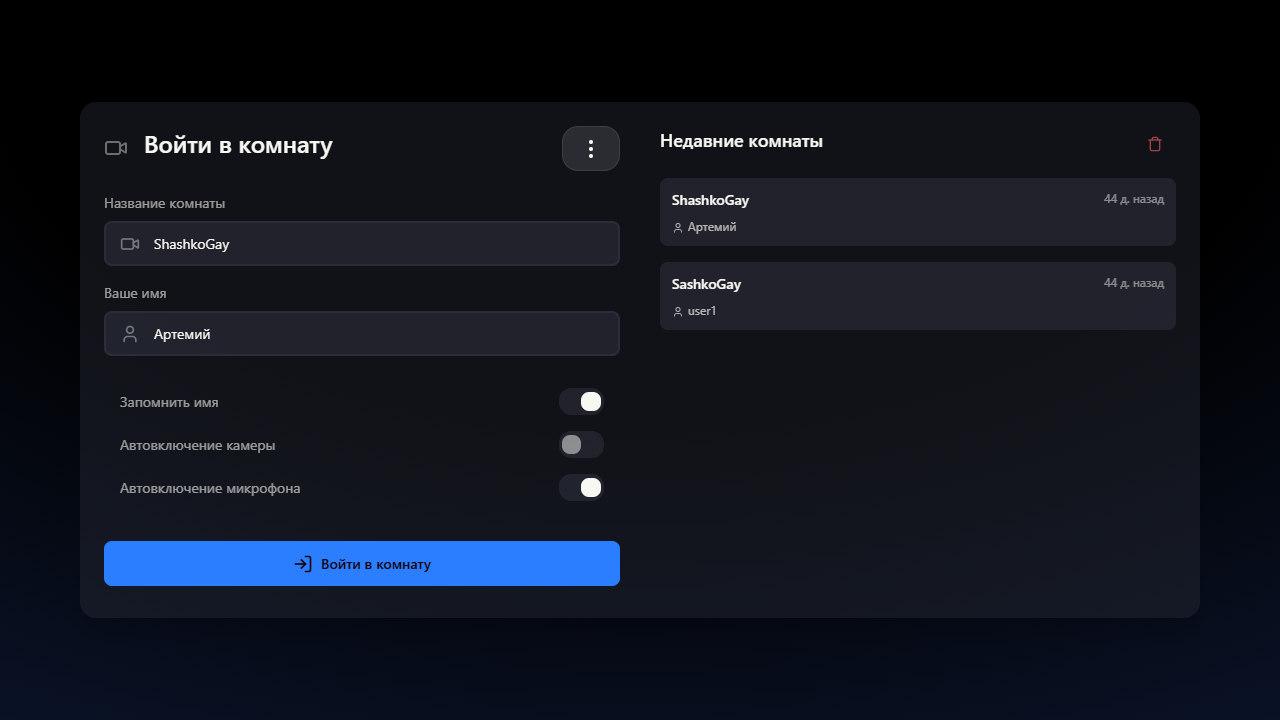This screenshot has width=1280, height=720.
Task: Click the "Название комнаты" field label
Action: [x=164, y=204]
